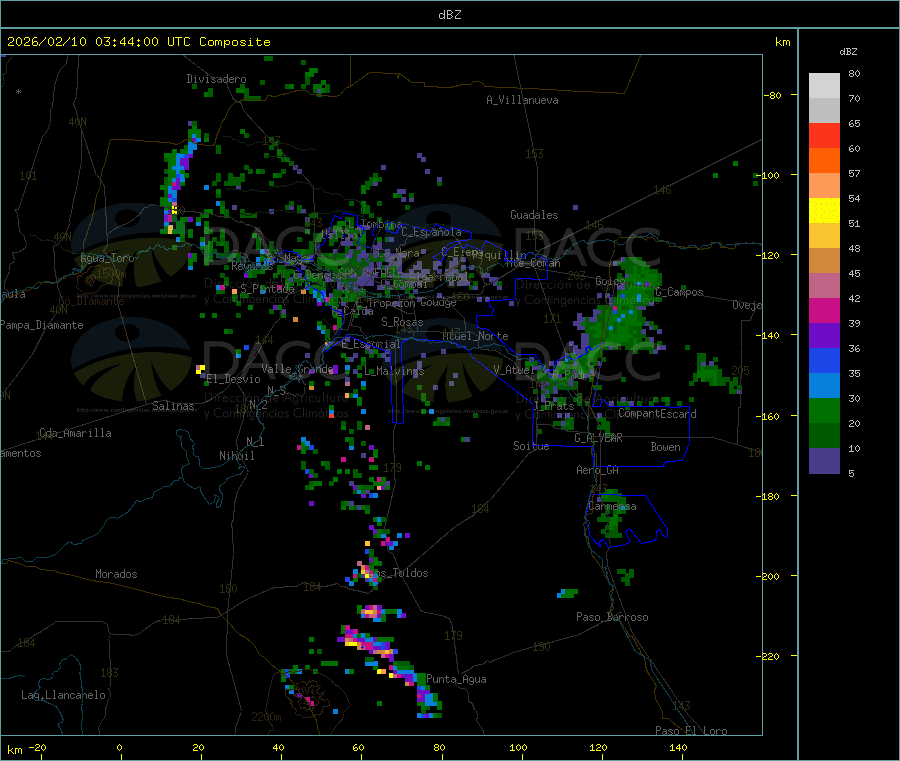Click the 'Nihuil' location label
This screenshot has width=900, height=761.
[x=237, y=456]
